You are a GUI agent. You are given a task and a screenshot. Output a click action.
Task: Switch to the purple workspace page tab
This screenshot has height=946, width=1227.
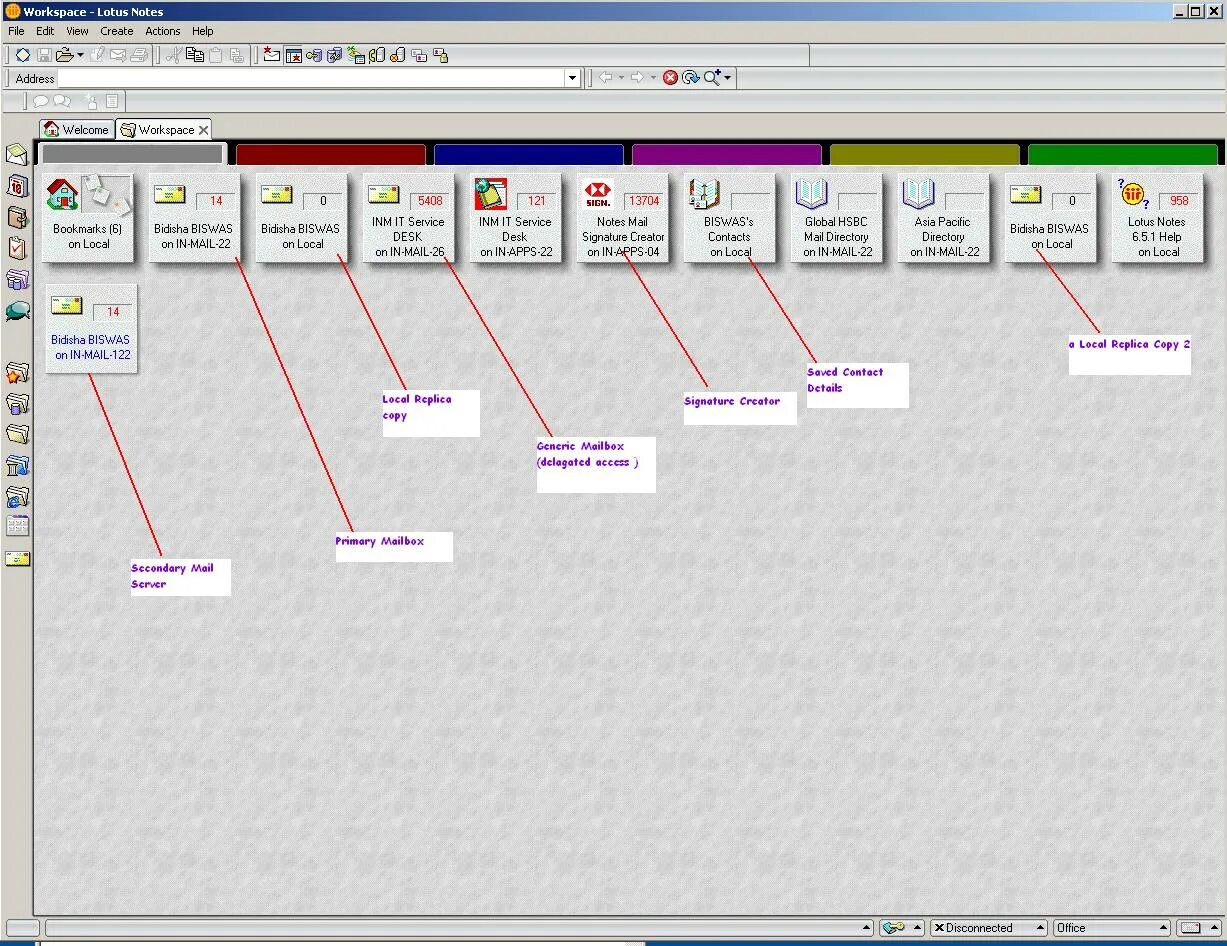pyautogui.click(x=727, y=154)
